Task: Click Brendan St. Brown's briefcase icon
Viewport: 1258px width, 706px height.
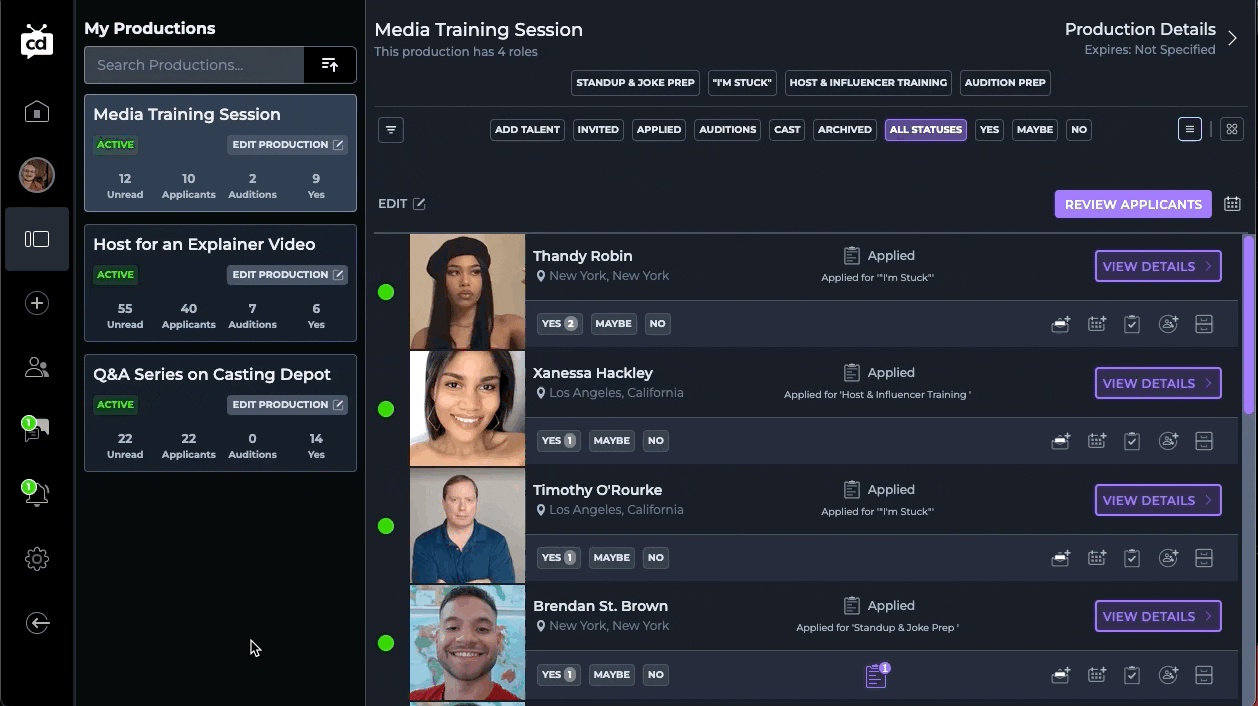Action: coord(1061,675)
